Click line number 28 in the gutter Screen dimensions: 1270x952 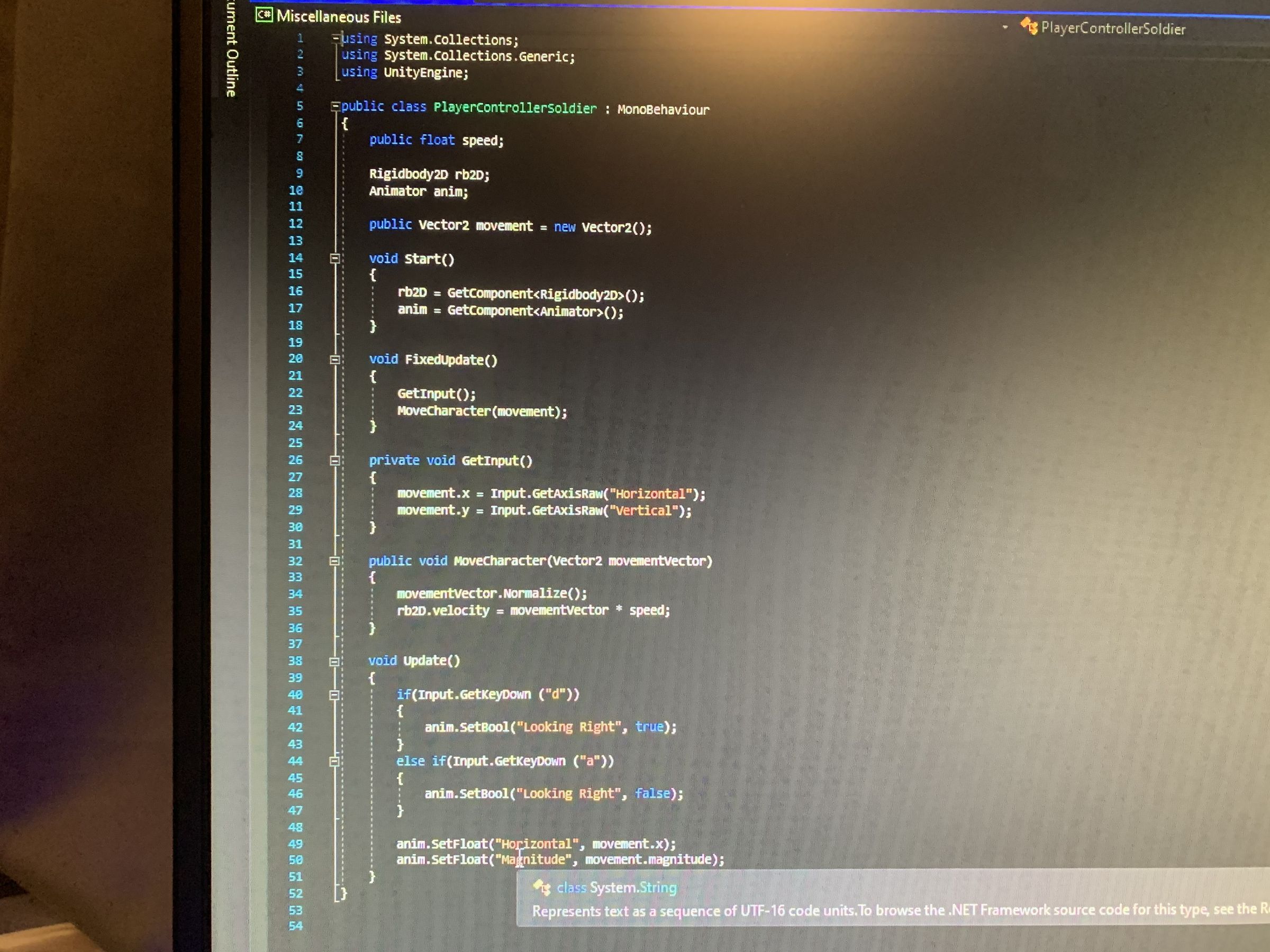click(x=296, y=493)
